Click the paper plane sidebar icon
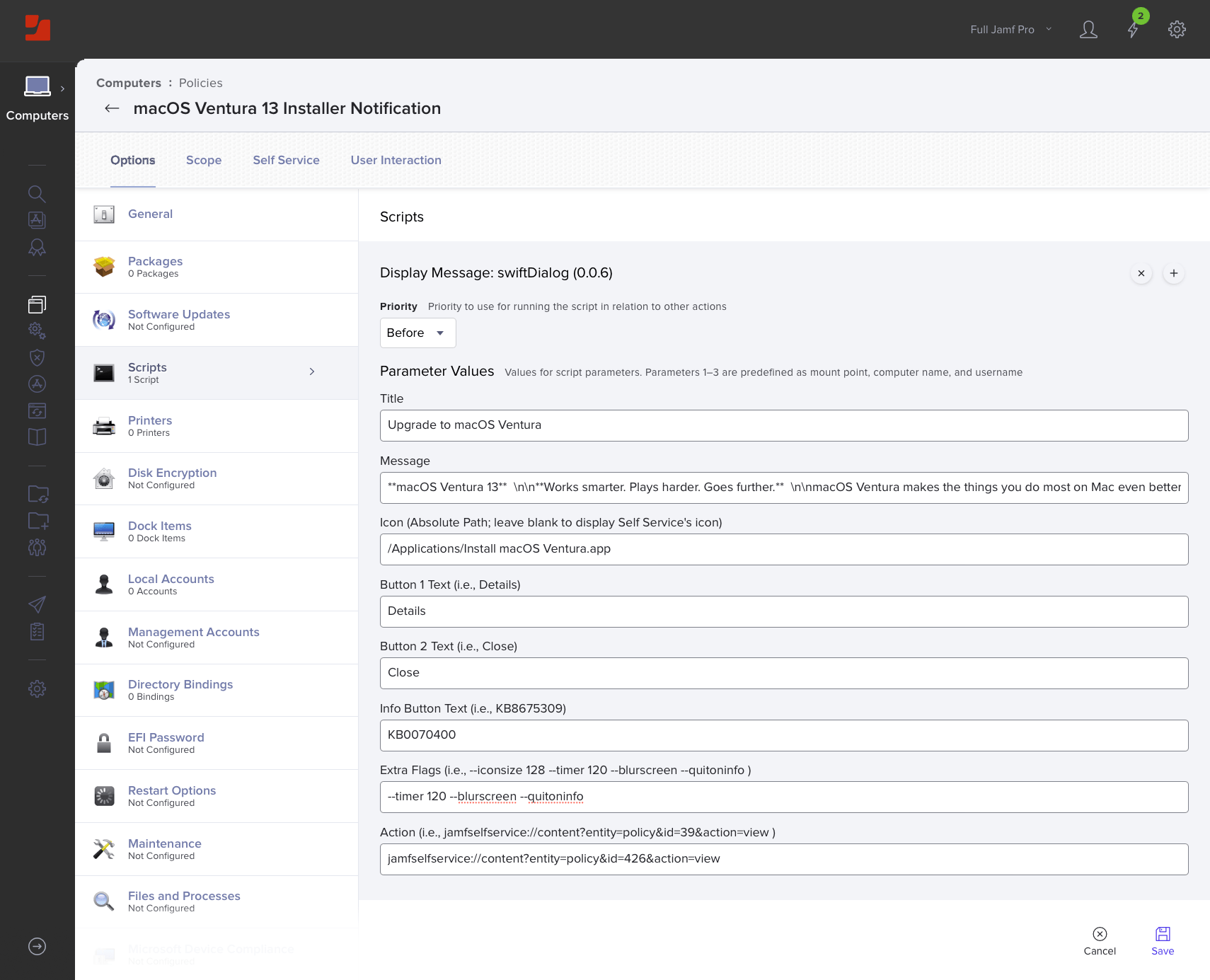 click(37, 604)
